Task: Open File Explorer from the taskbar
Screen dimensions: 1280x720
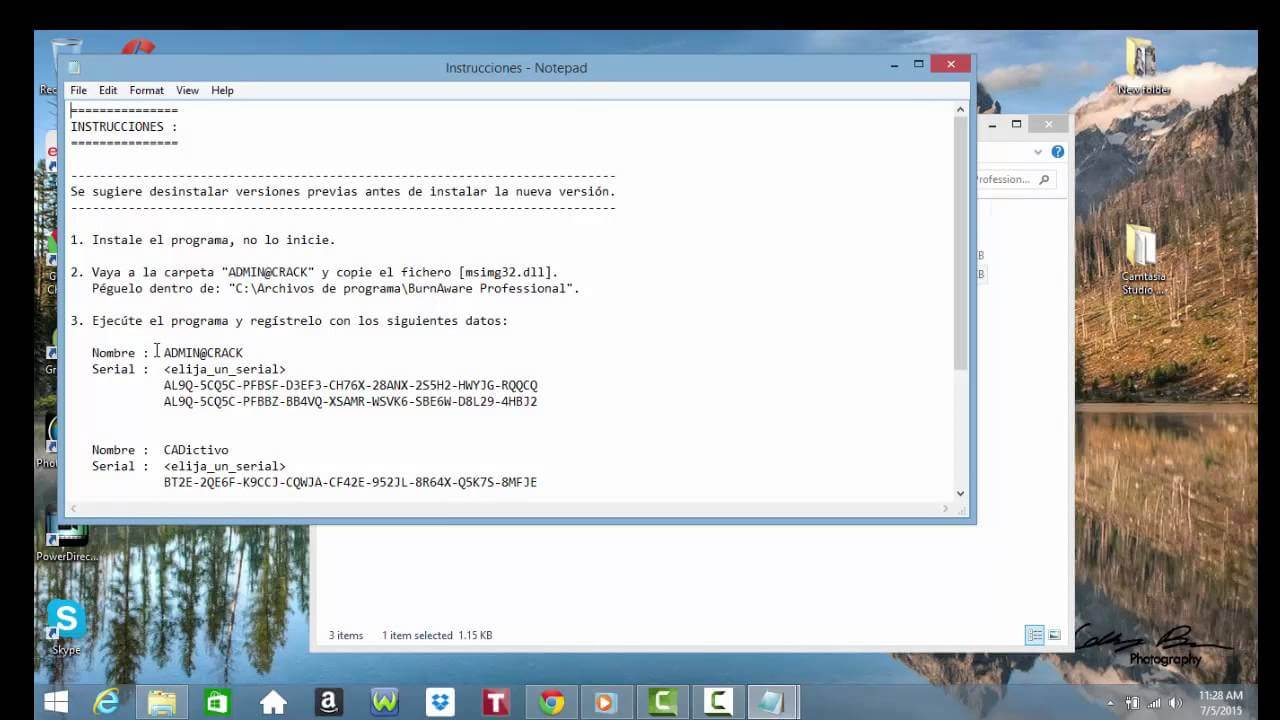Action: 162,702
